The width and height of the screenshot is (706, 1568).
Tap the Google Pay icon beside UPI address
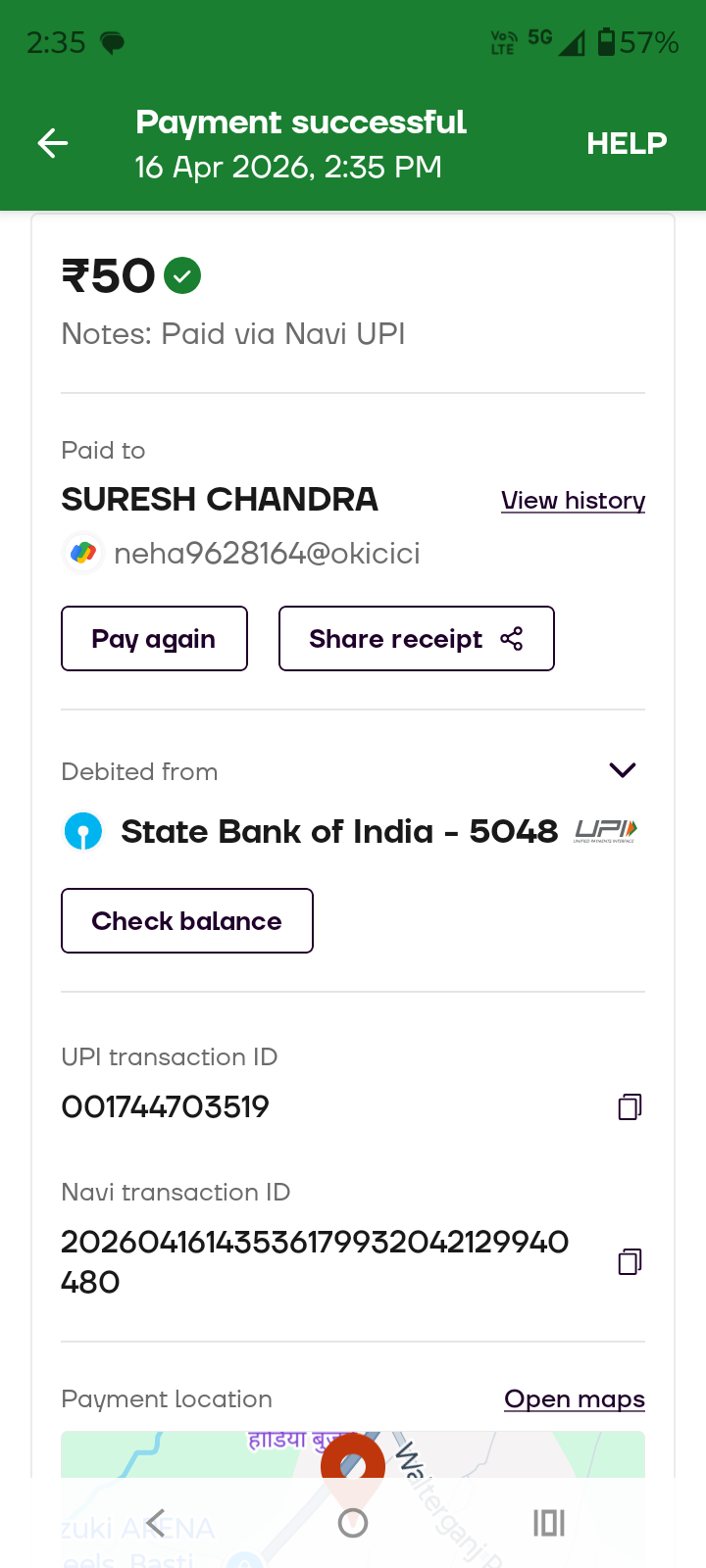coord(83,553)
